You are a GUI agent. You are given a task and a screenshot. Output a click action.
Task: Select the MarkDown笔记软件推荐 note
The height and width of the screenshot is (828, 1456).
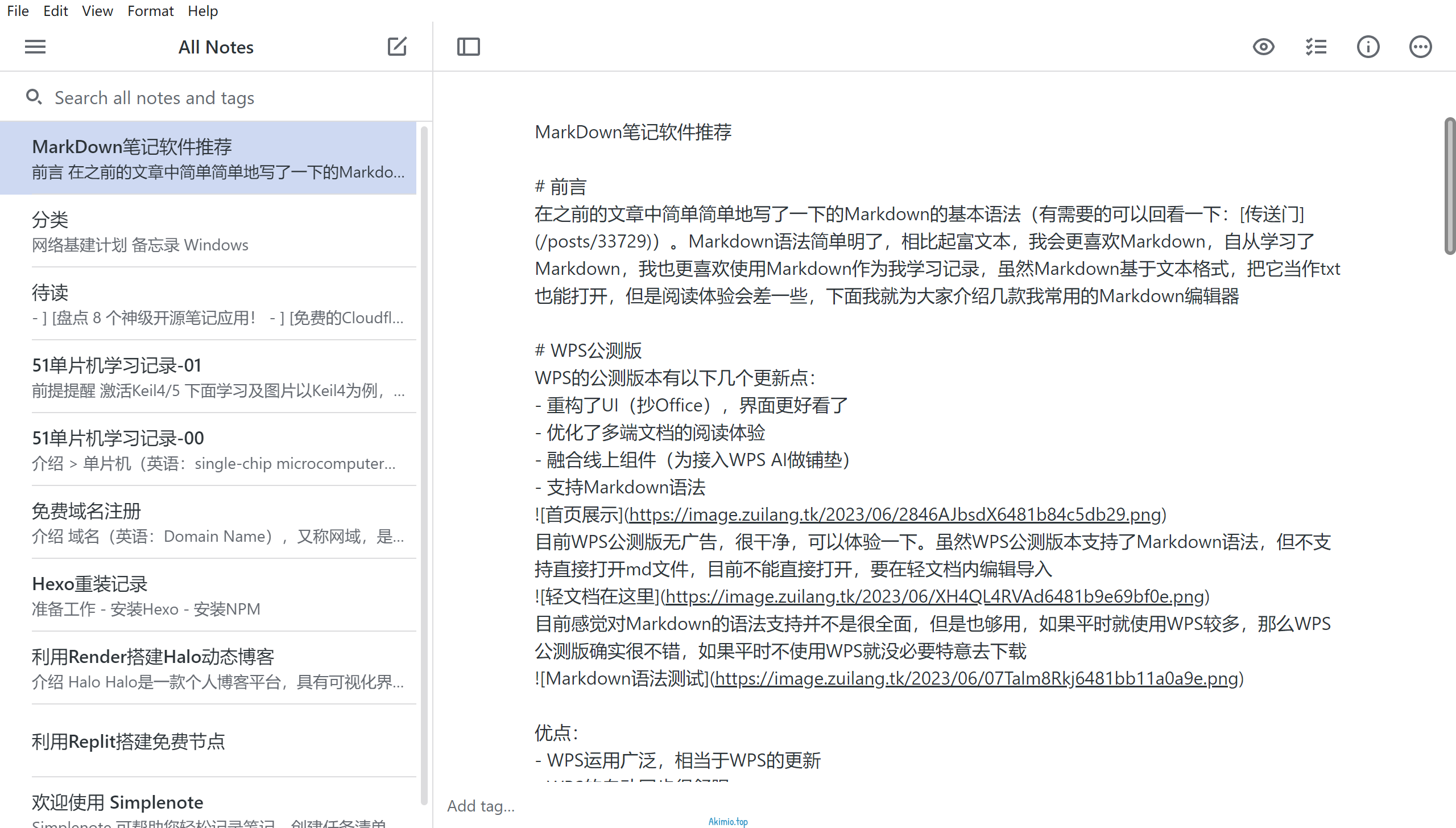coord(208,158)
